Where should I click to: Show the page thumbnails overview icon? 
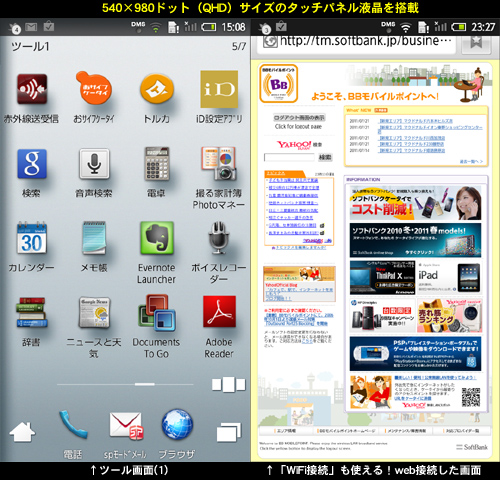229,384
